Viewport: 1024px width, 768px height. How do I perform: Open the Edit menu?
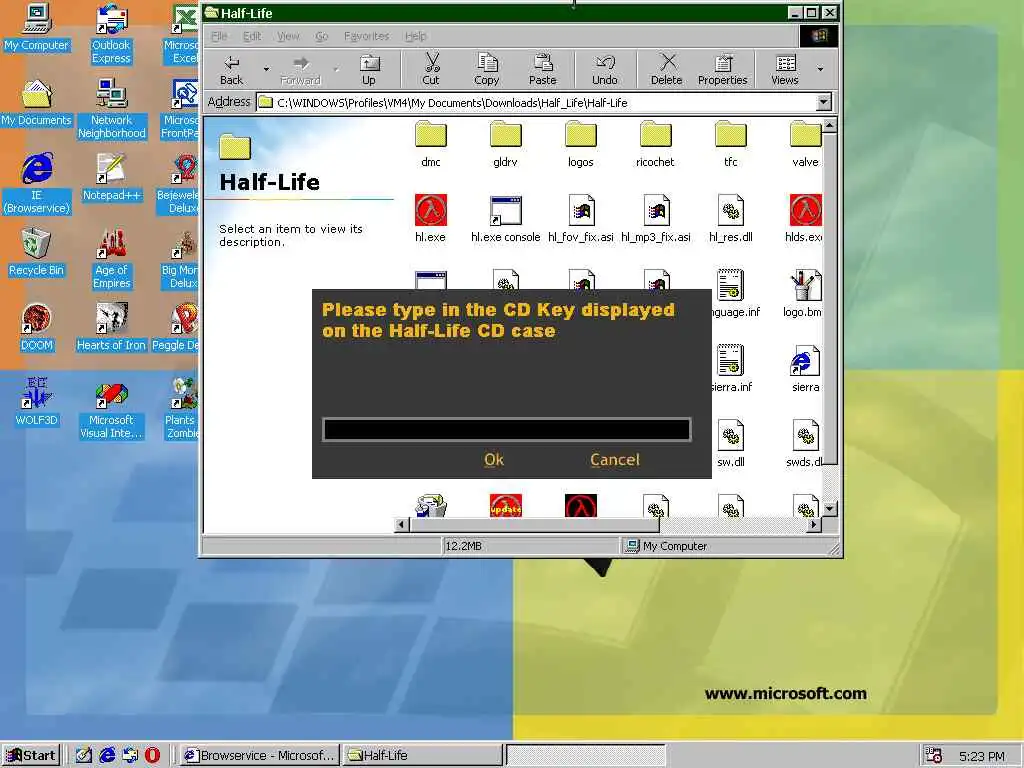[252, 36]
